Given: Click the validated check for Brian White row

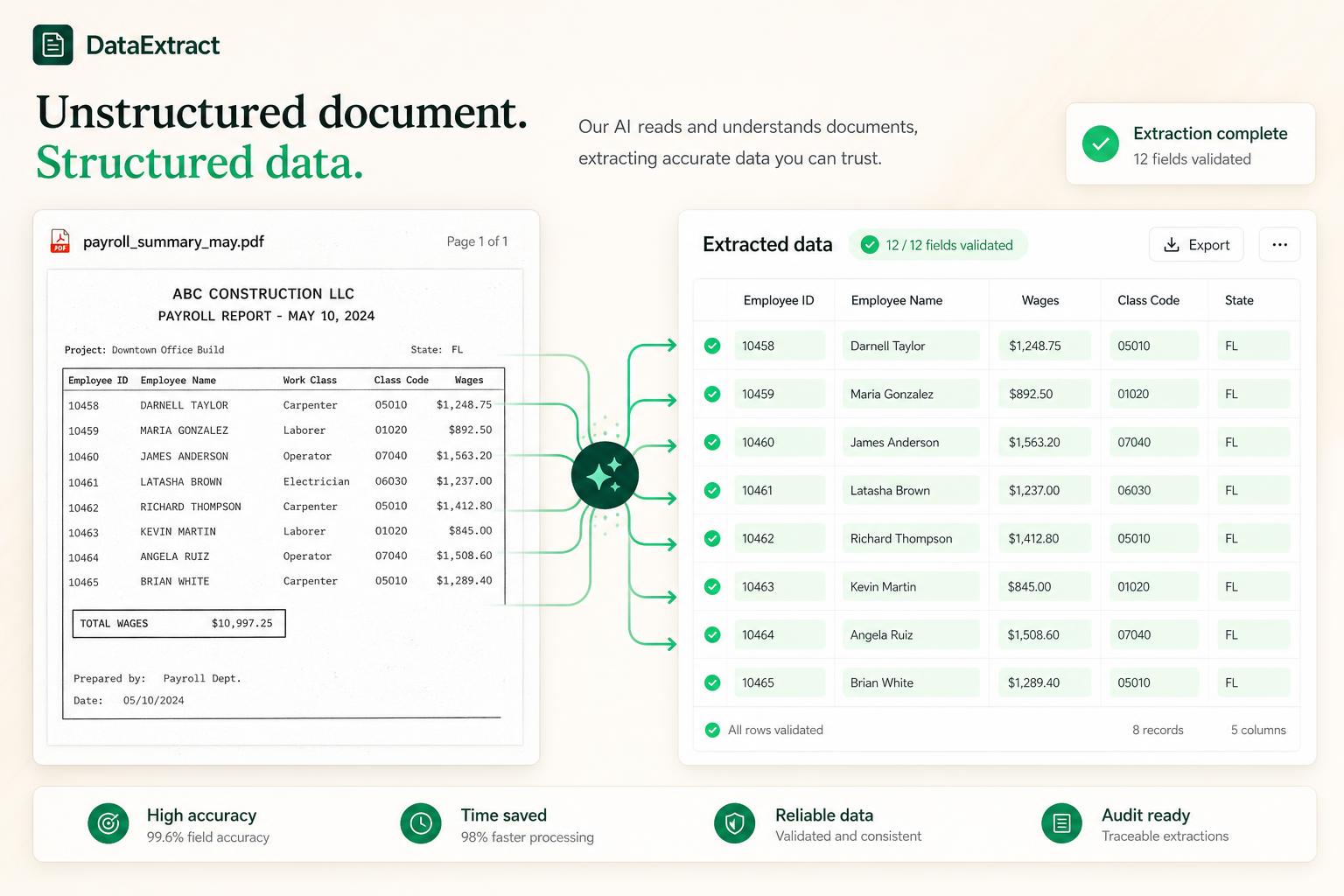Looking at the screenshot, I should (x=712, y=682).
